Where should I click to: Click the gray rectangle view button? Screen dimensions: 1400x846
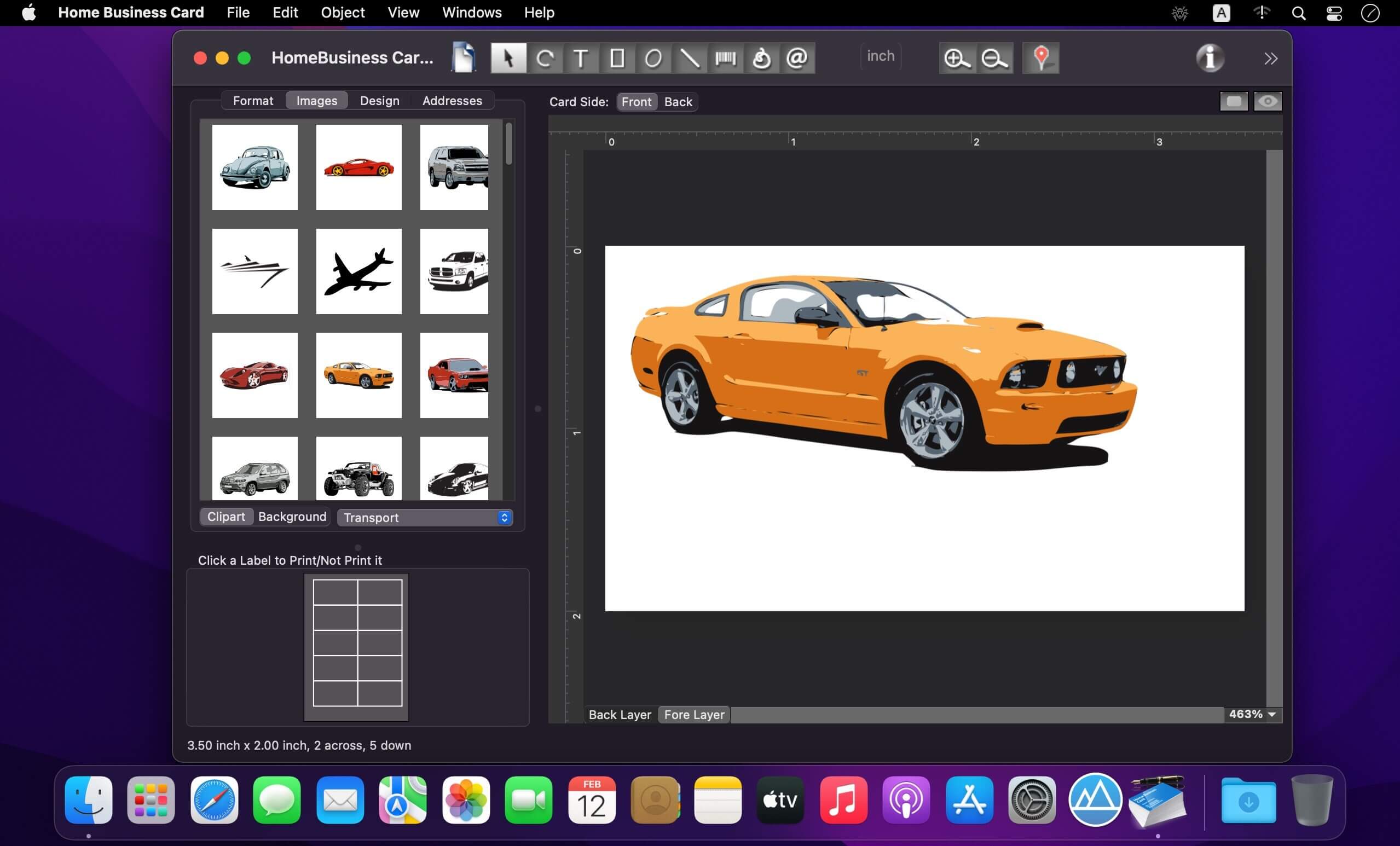click(1234, 102)
